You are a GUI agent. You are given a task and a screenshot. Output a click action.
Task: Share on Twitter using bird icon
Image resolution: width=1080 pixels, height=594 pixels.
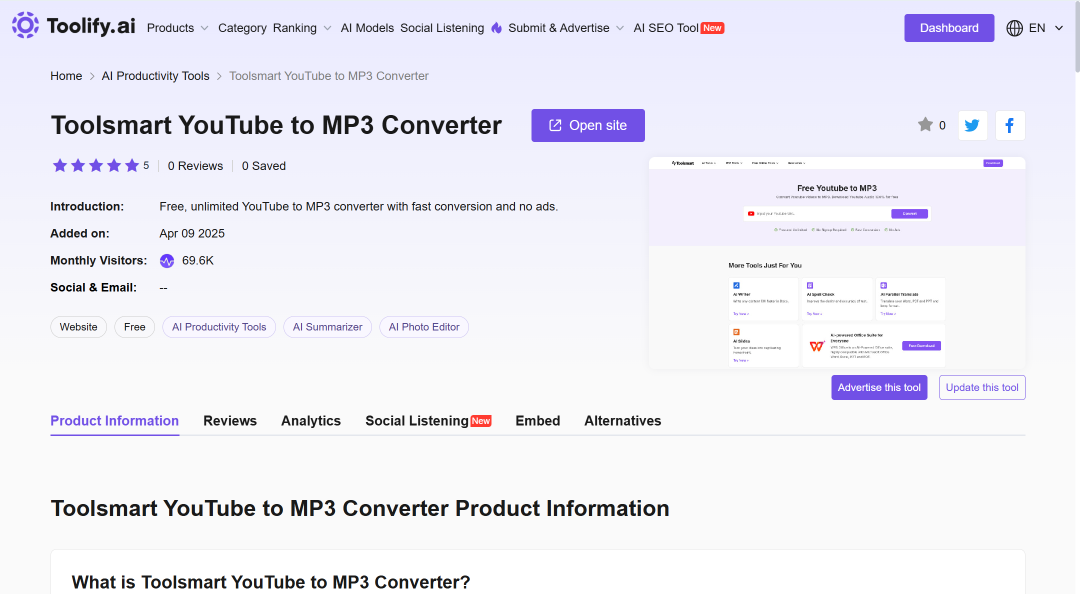pos(973,125)
